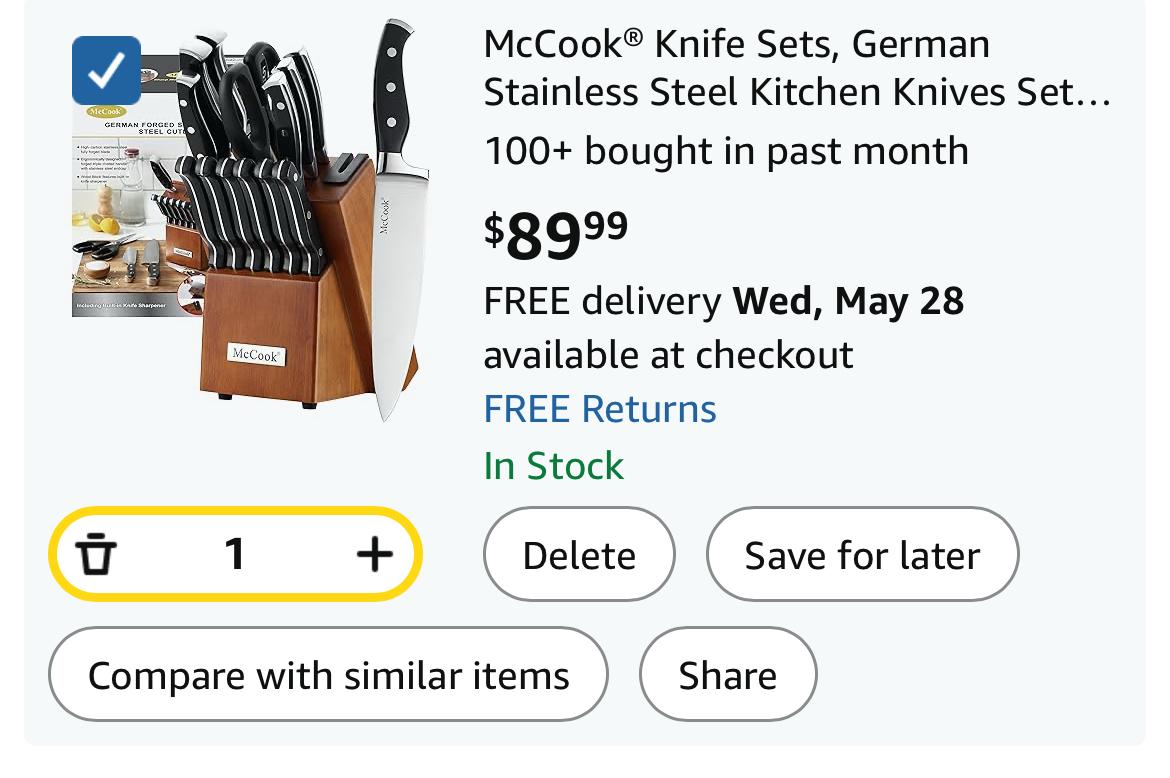Open the McCook Knife Sets product title
Image resolution: width=1170 pixels, height=778 pixels.
coord(796,68)
